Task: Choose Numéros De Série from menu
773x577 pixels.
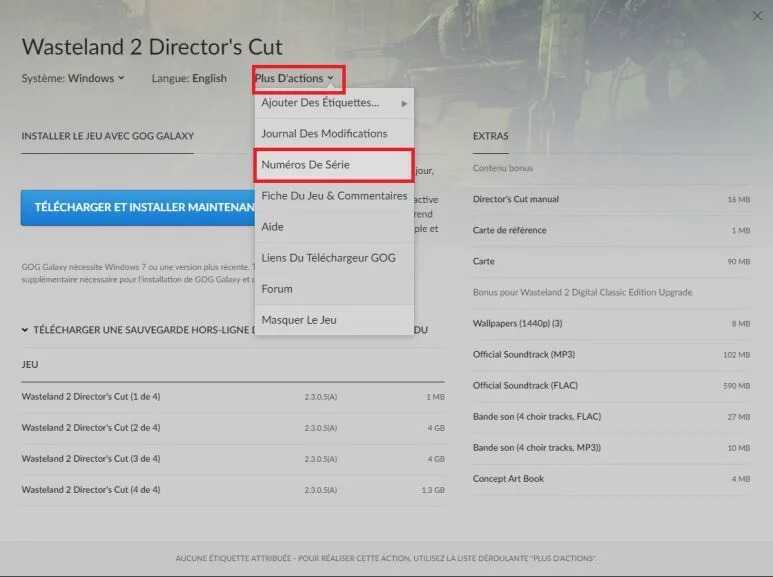Action: [305, 165]
